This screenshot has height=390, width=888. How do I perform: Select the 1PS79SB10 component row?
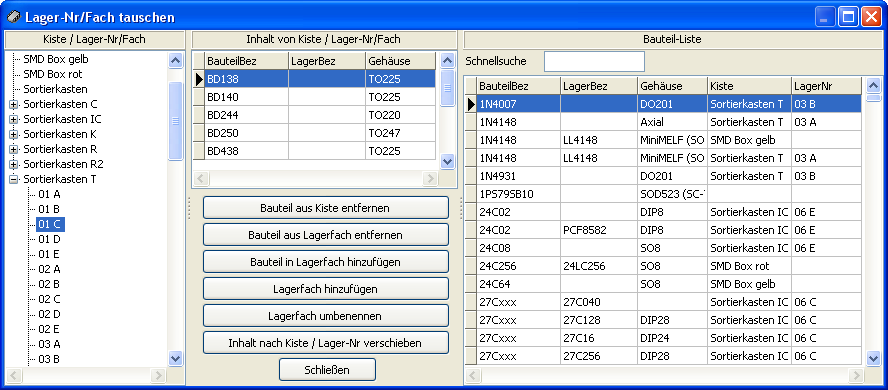coord(663,194)
